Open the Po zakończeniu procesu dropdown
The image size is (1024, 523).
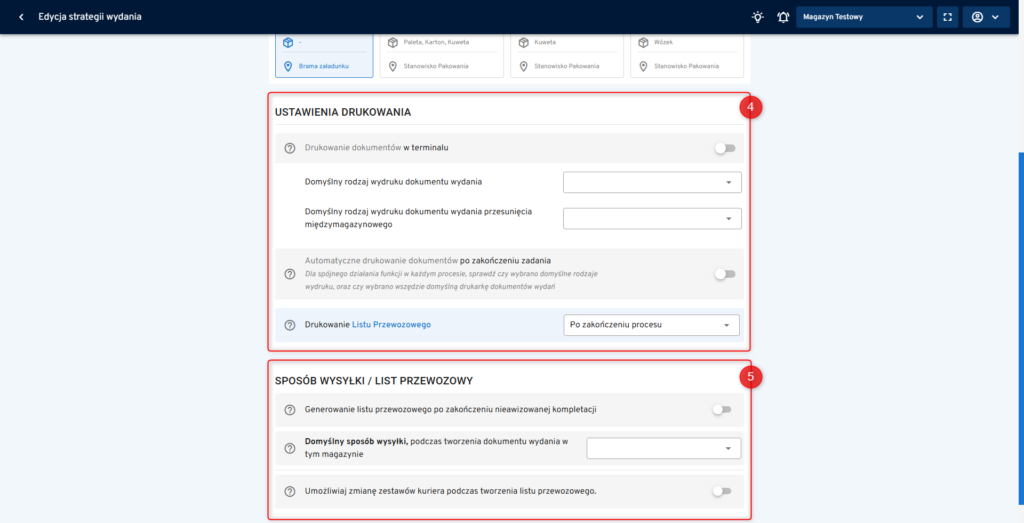[651, 325]
